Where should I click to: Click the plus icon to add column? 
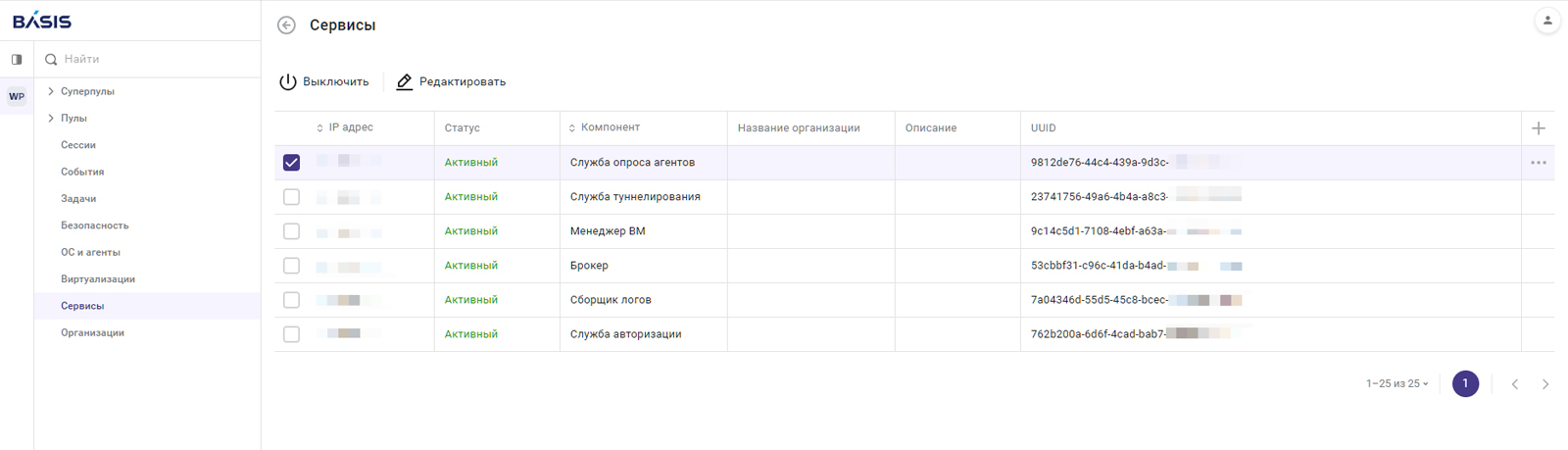(1539, 128)
